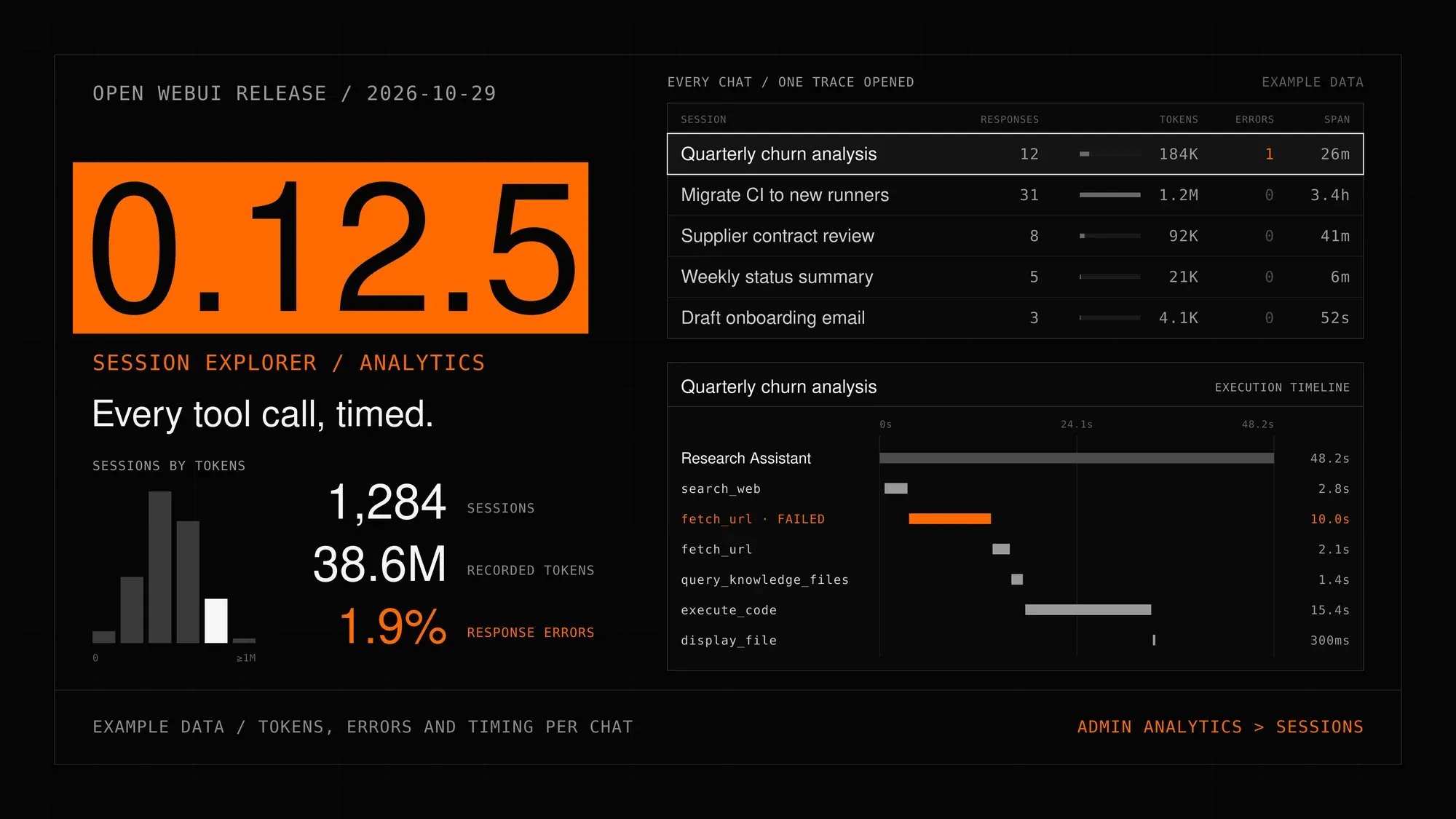Click the 38.6M recorded tokens figure
The width and height of the screenshot is (1456, 819).
coord(379,564)
